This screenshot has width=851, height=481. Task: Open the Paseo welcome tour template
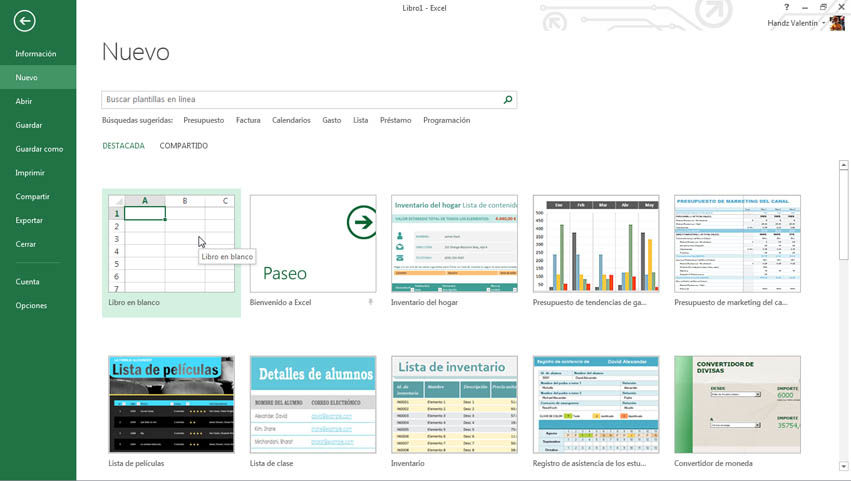tap(313, 244)
